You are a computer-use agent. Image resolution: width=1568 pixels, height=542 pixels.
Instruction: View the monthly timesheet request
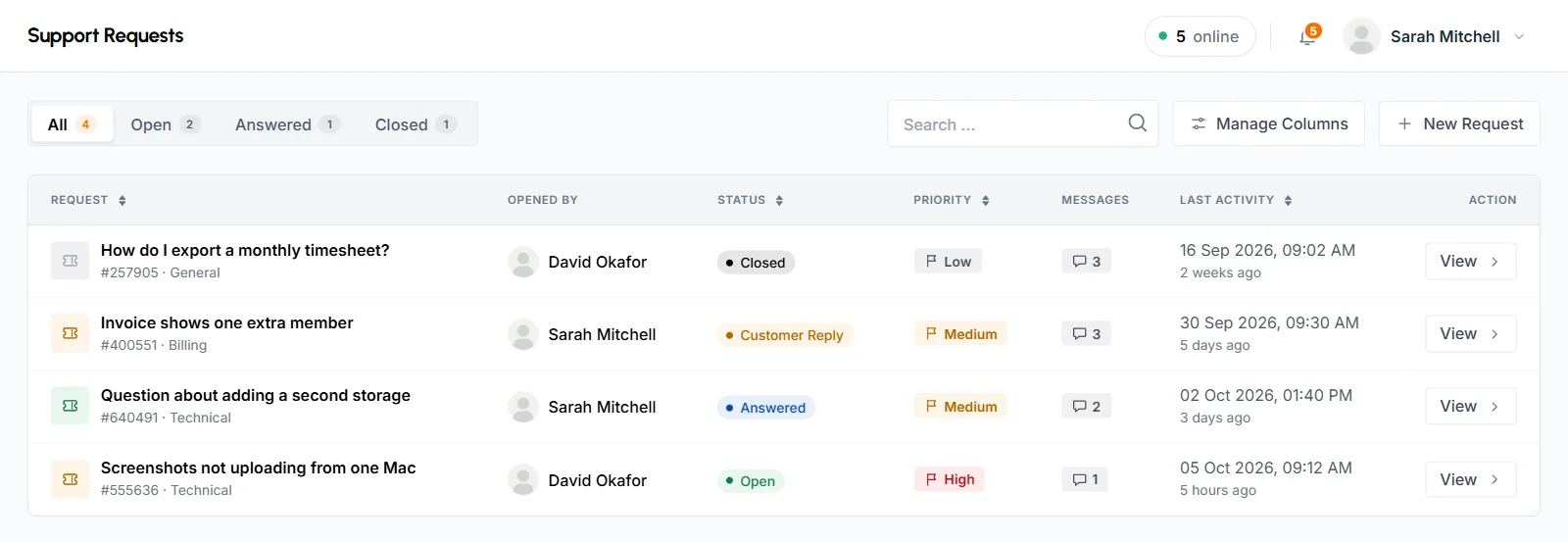click(1470, 261)
